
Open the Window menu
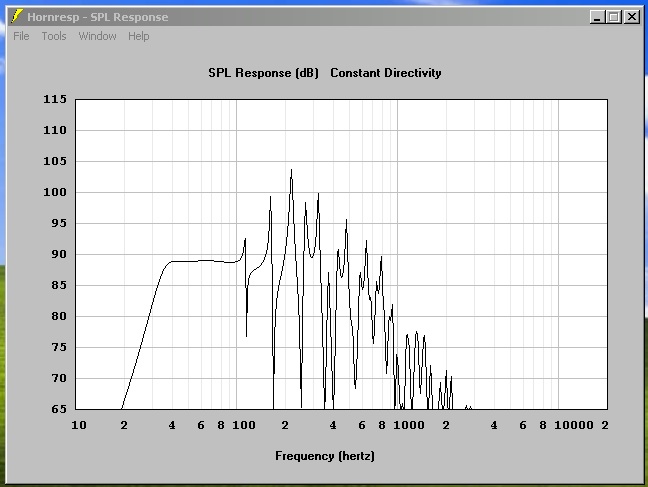[98, 36]
